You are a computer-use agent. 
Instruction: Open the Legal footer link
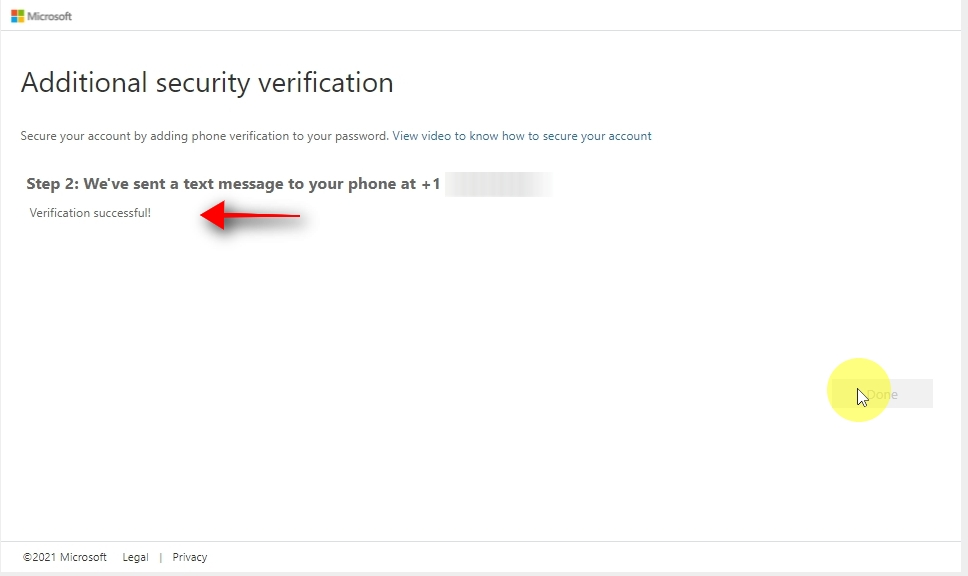click(135, 557)
